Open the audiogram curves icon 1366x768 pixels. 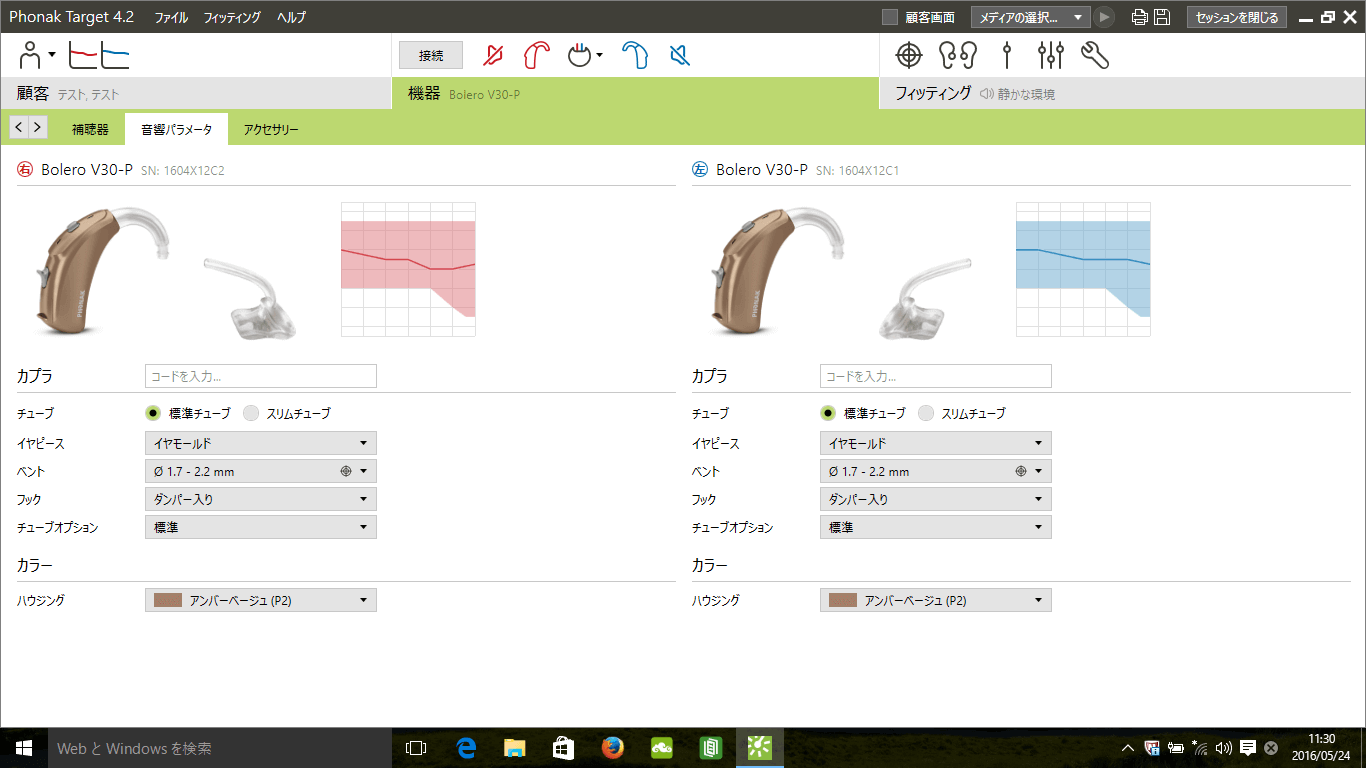(x=99, y=55)
